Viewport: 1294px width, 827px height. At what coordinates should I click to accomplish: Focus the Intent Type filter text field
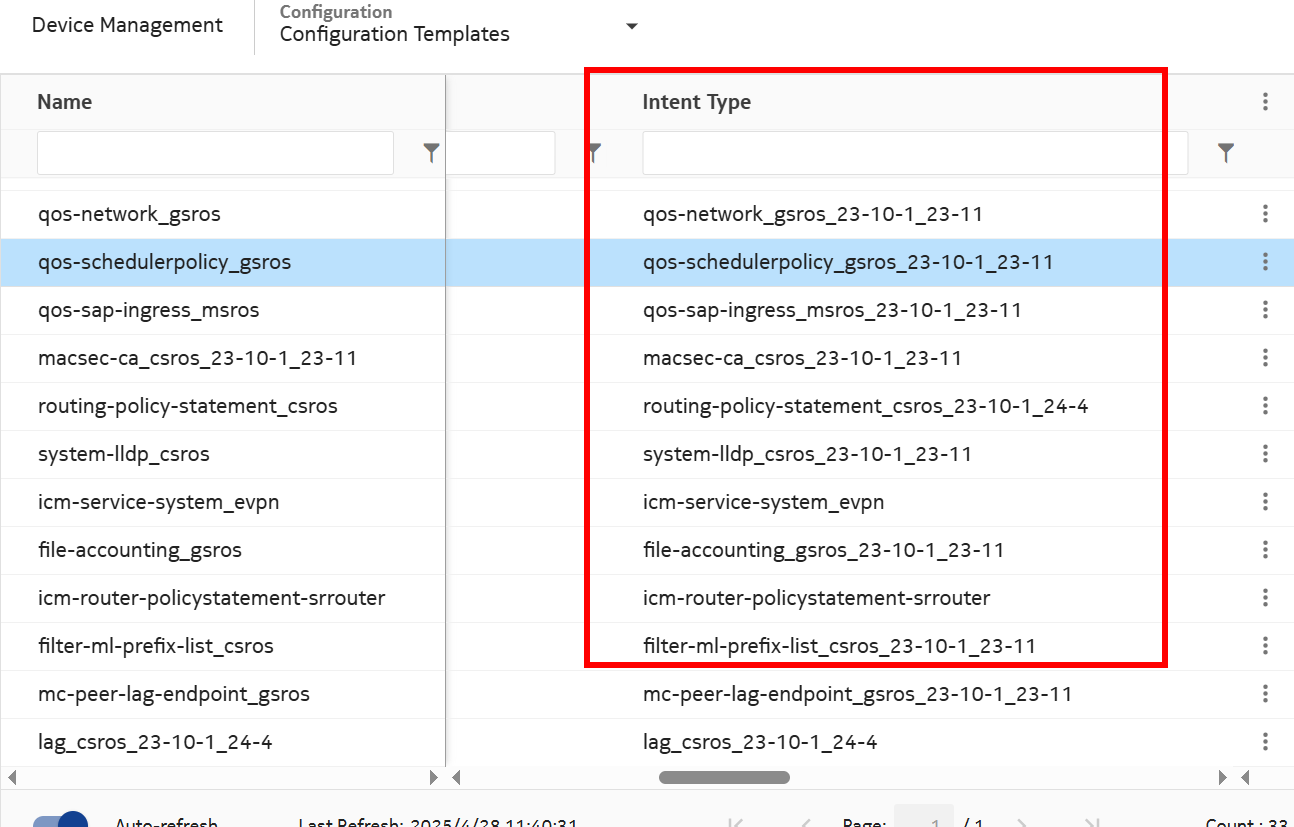tap(914, 153)
